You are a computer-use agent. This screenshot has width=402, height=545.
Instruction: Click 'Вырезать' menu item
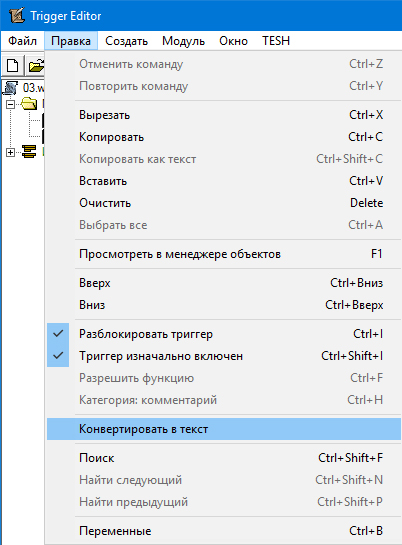pos(224,115)
